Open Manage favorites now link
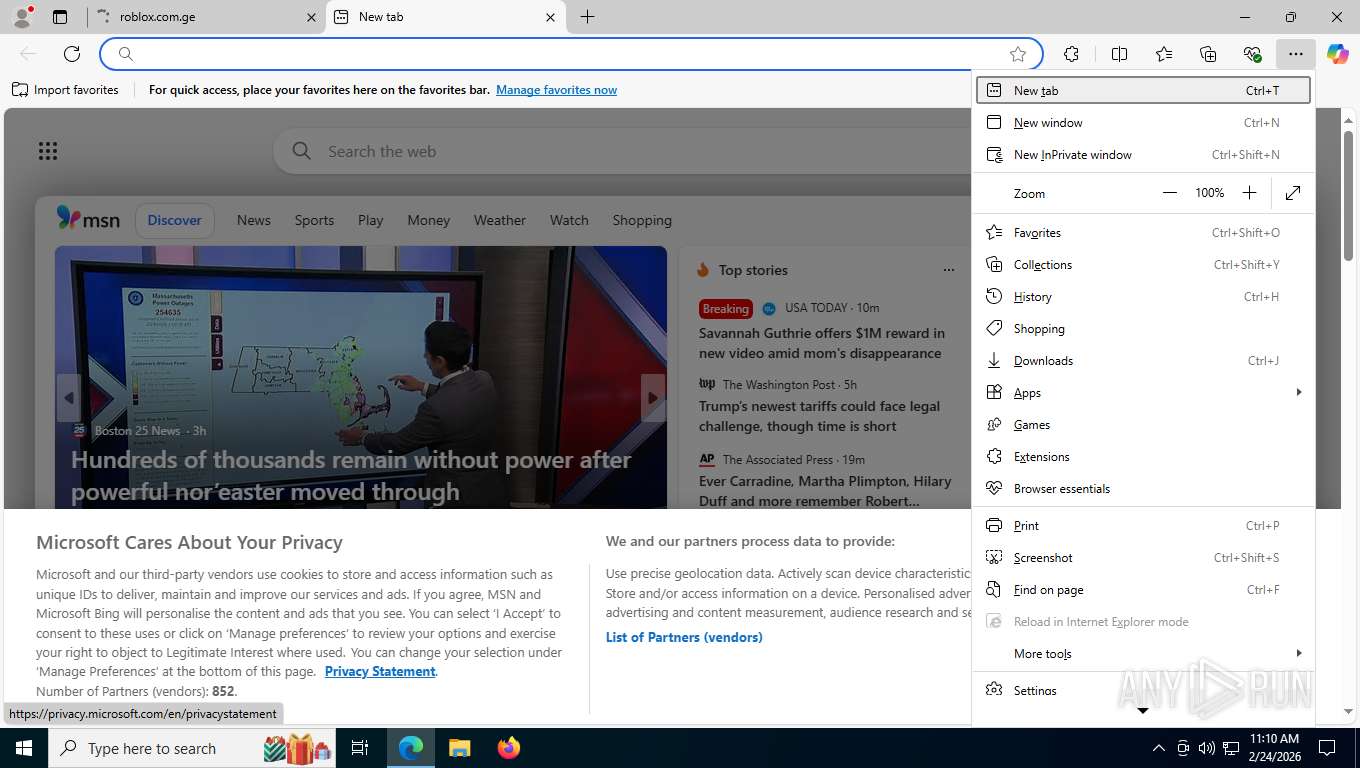The width and height of the screenshot is (1360, 768). 556,90
